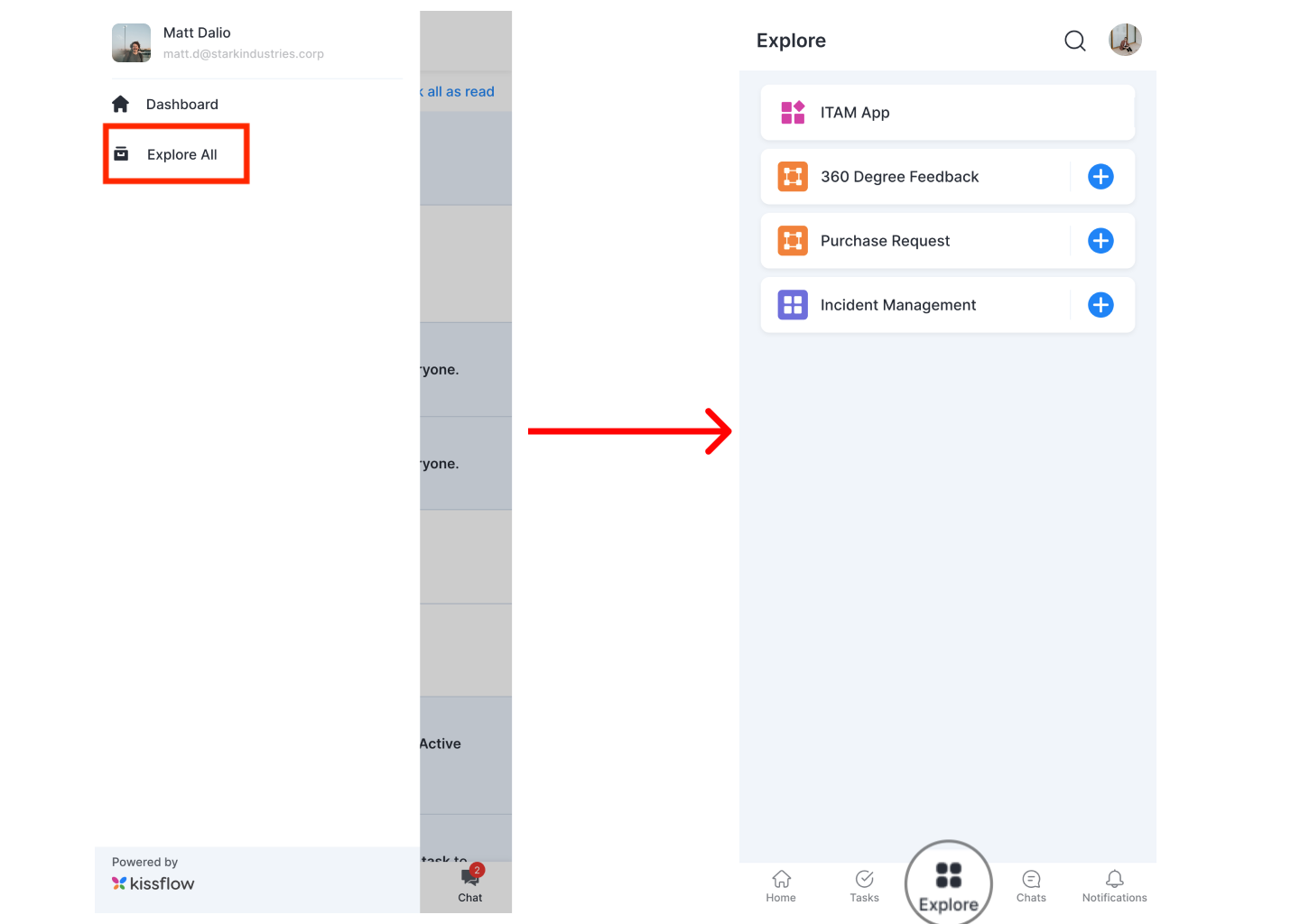Viewport: 1300px width, 924px height.
Task: Open the ITAM App pink icon
Action: point(793,113)
